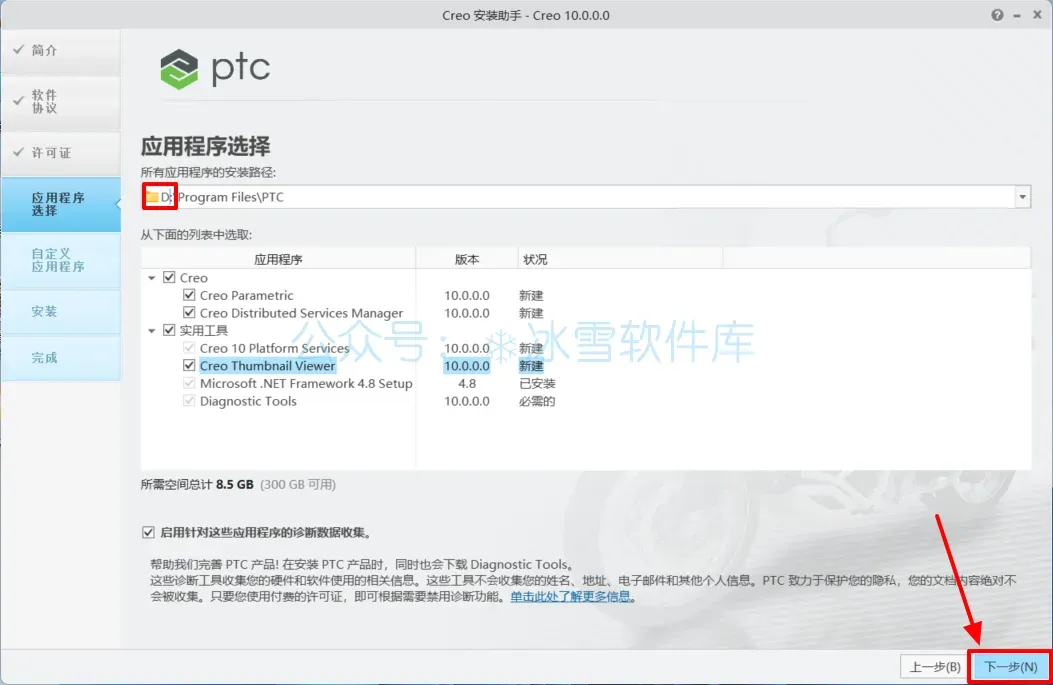Disable diagnostic data collection checkbox

[148, 533]
